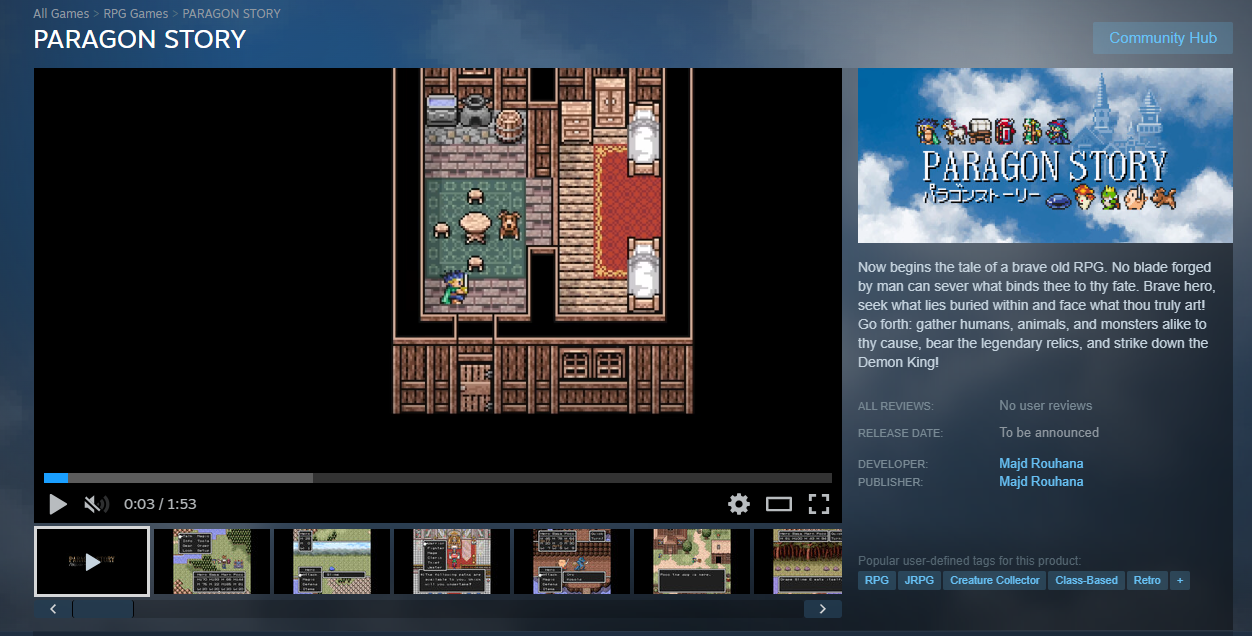Select the trailer thumbnail with play icon
The width and height of the screenshot is (1252, 636).
point(92,561)
